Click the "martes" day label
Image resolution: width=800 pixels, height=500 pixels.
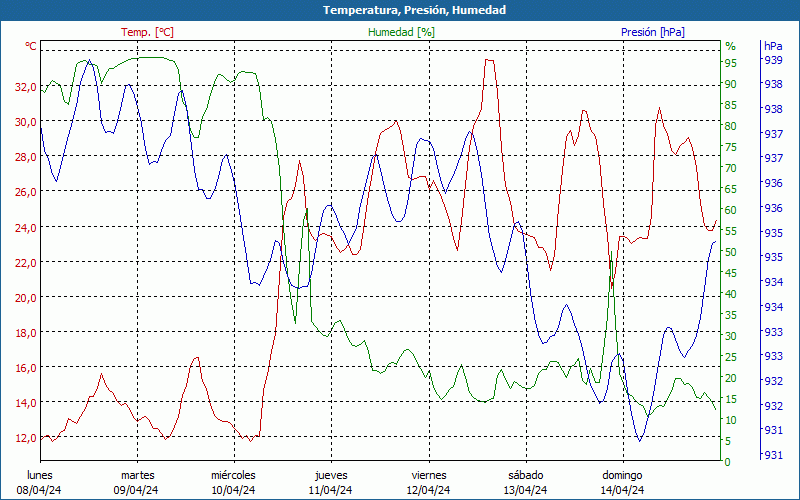pos(138,475)
